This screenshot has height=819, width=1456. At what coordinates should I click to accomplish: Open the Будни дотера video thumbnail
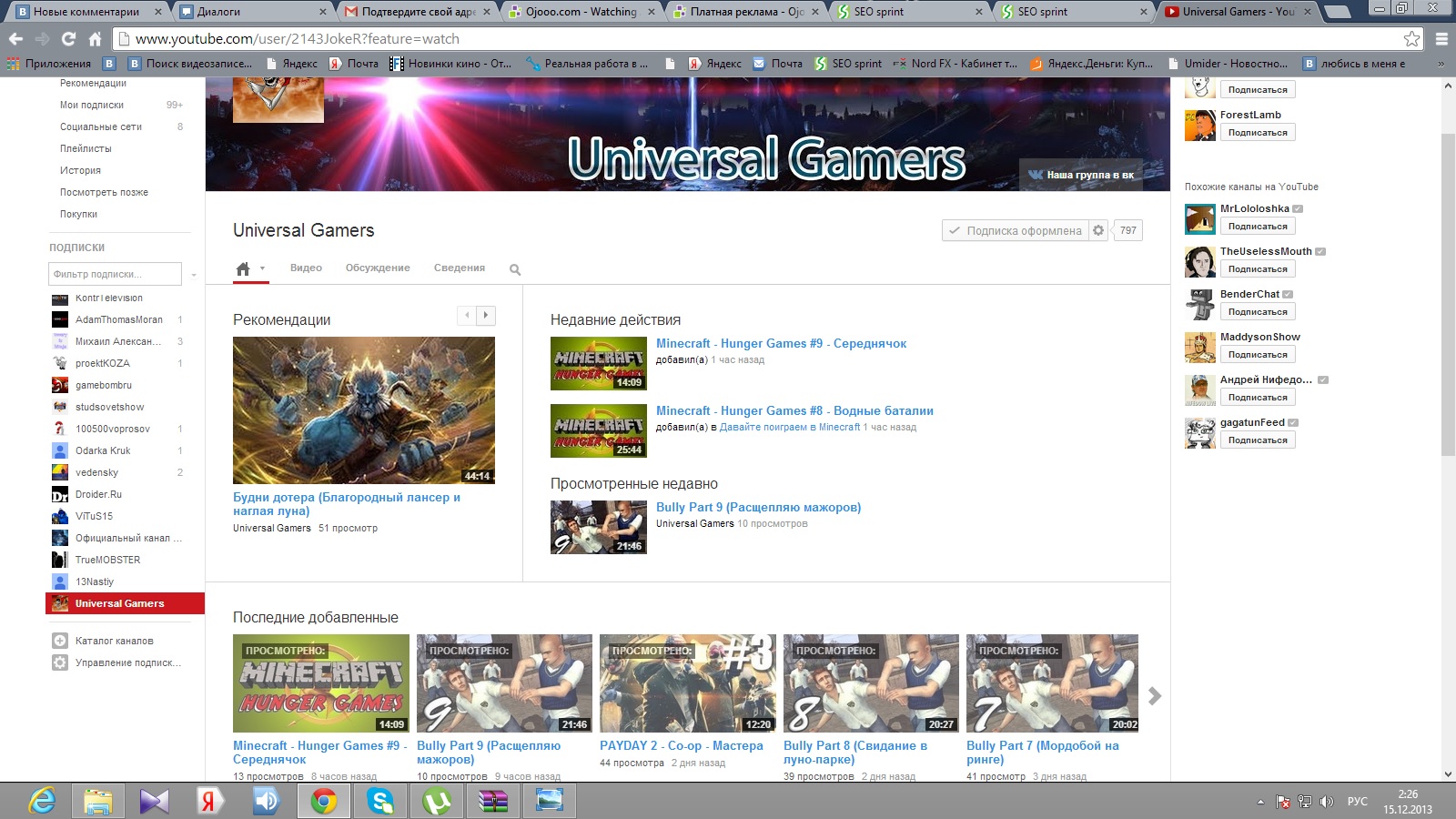pos(364,410)
